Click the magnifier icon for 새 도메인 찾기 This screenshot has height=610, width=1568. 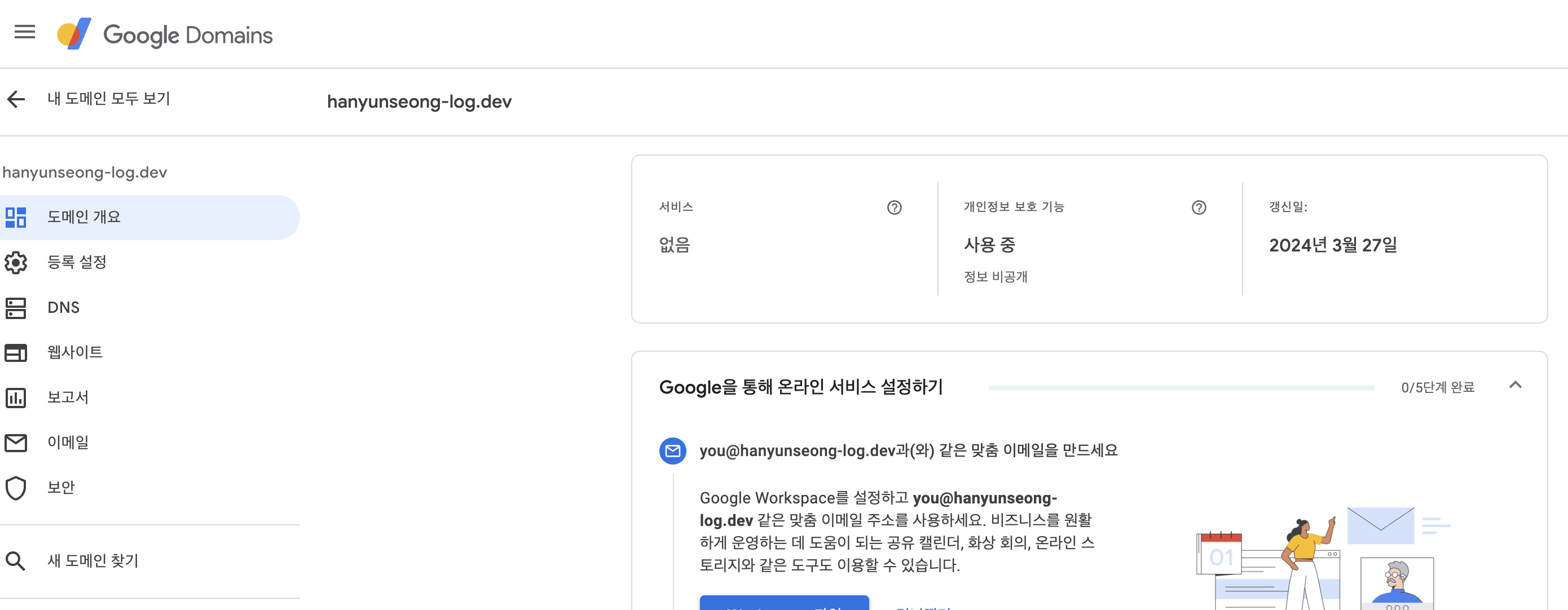point(16,561)
